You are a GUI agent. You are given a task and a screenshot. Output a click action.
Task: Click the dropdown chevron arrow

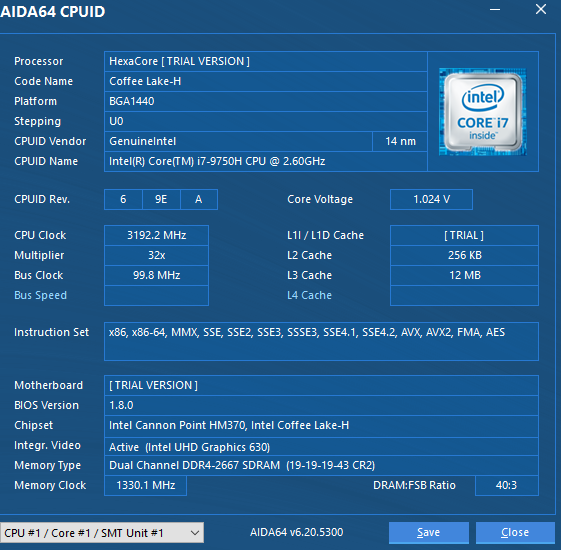point(195,533)
